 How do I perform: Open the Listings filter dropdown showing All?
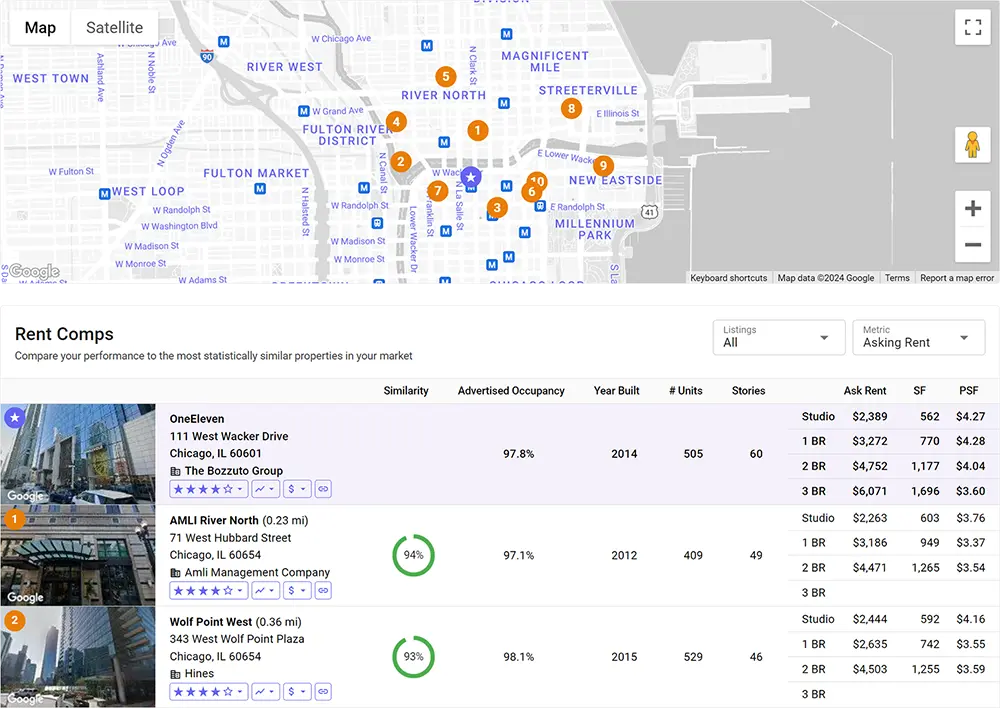pyautogui.click(x=778, y=337)
